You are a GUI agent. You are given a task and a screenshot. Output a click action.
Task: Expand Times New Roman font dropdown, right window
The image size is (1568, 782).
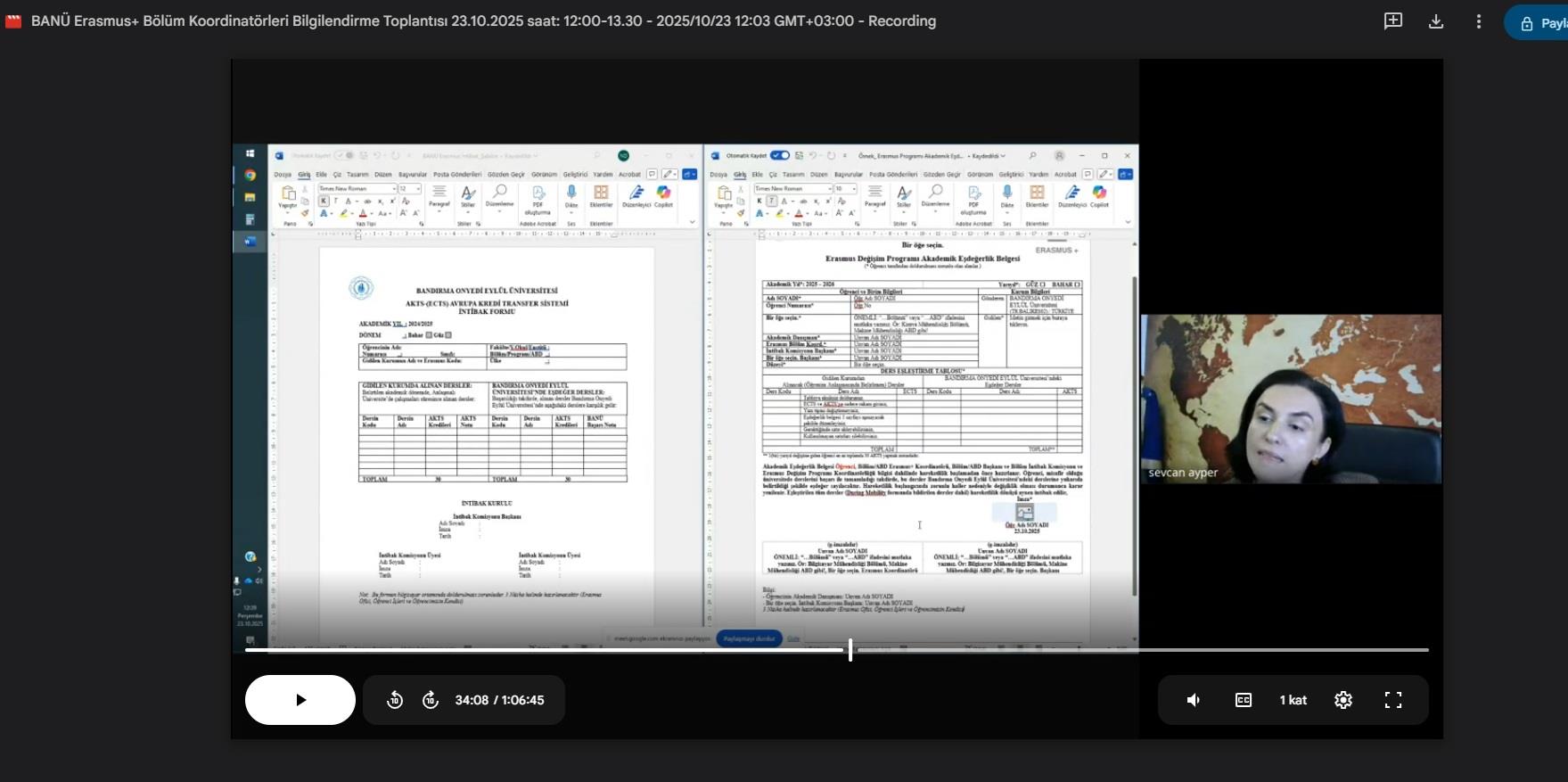[829, 189]
